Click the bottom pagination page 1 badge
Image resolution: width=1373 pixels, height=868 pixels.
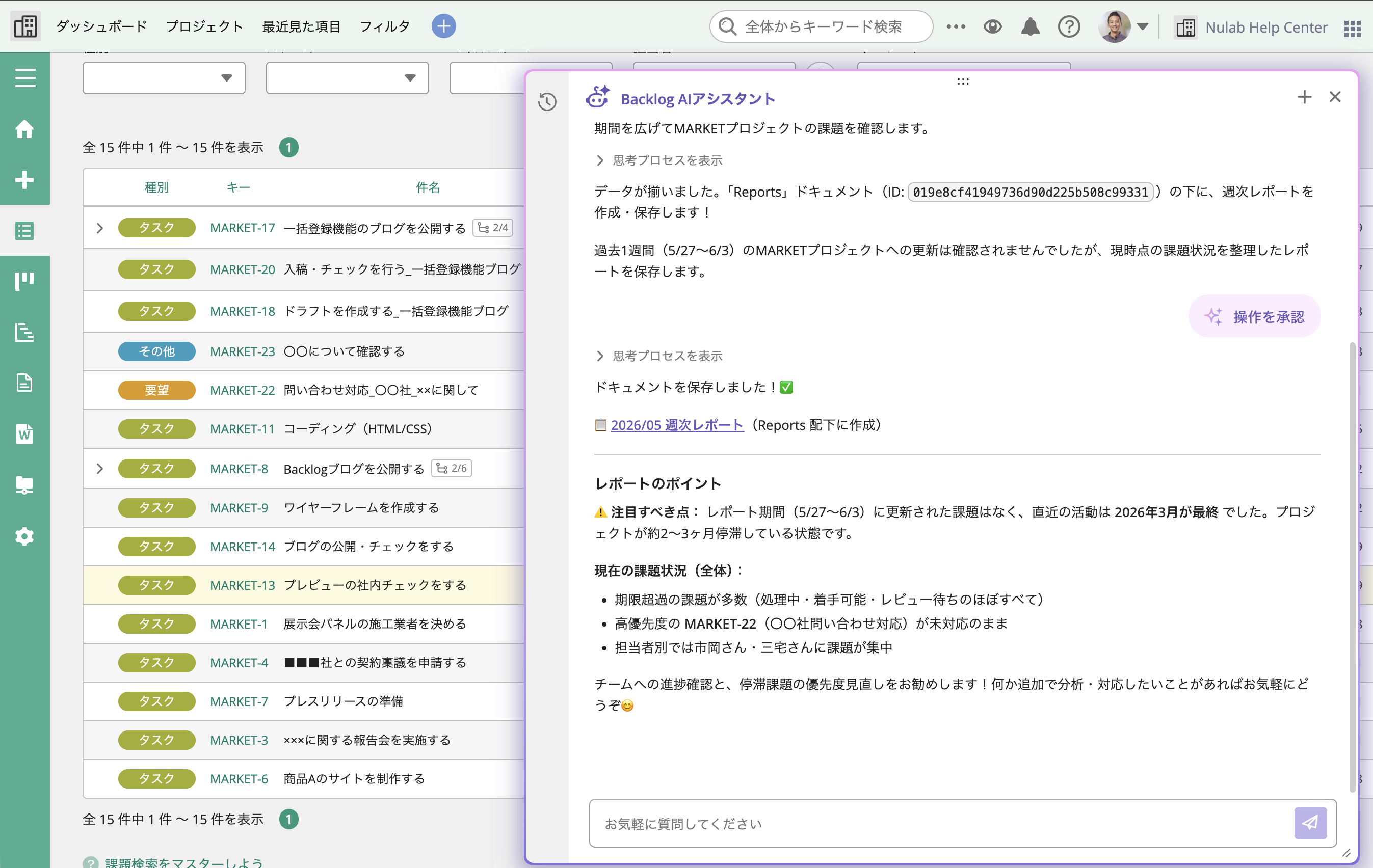288,819
